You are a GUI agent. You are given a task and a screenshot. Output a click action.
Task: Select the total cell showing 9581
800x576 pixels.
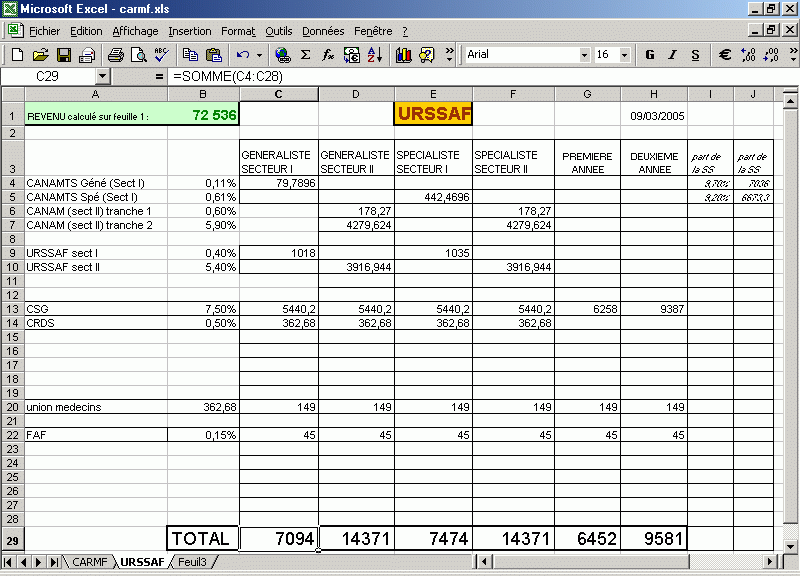point(654,539)
